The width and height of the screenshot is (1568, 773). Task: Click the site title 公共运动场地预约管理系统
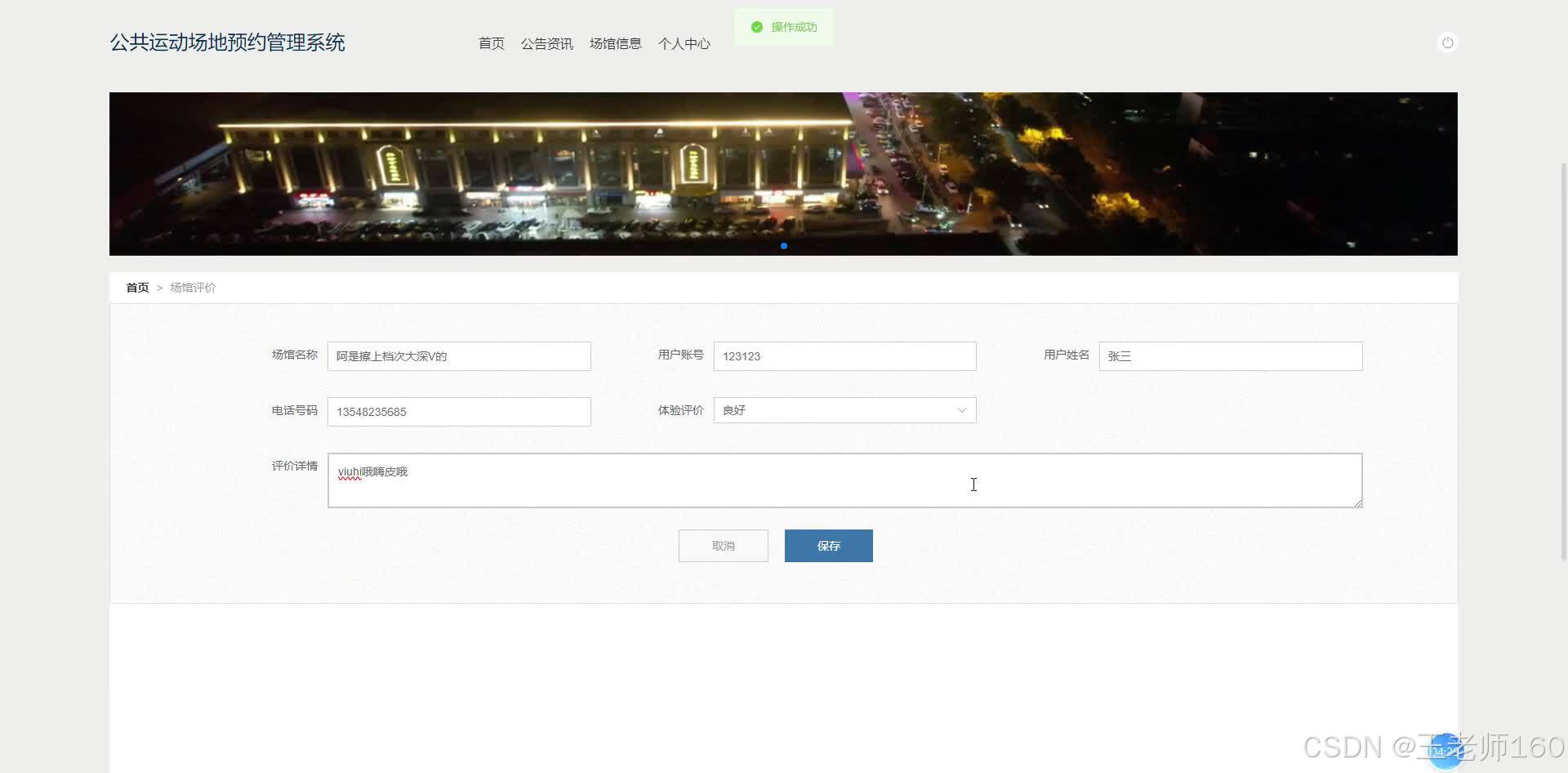(x=228, y=42)
